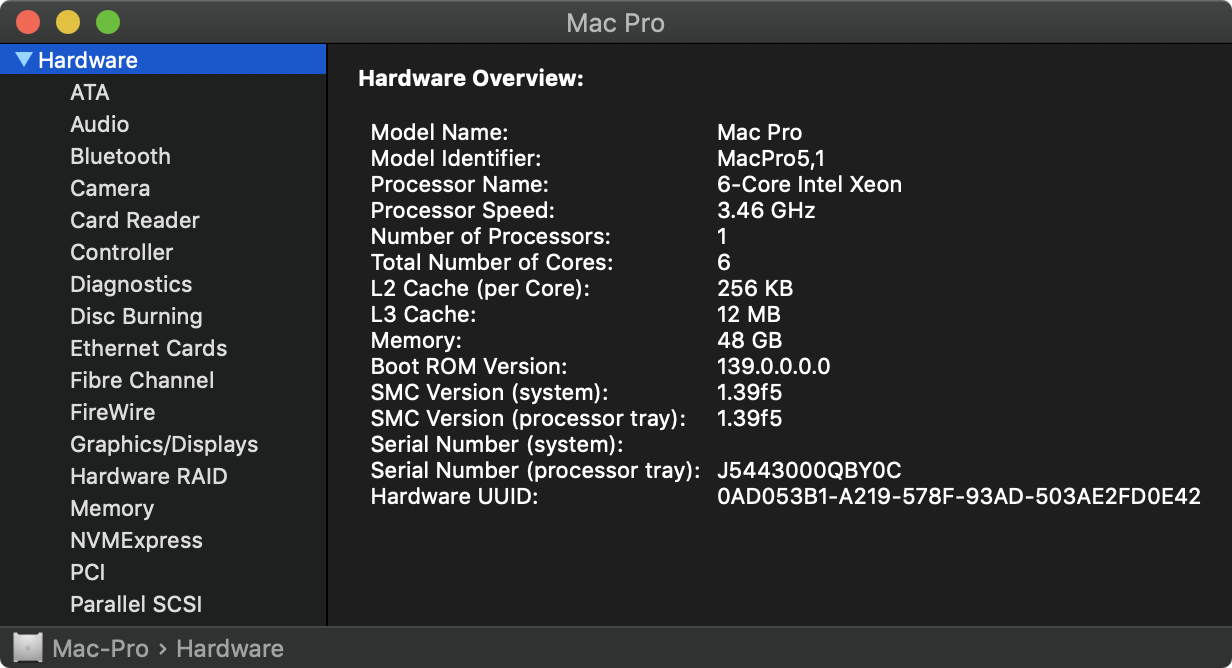Image resolution: width=1232 pixels, height=668 pixels.
Task: Open the FireWire section
Action: tap(112, 412)
